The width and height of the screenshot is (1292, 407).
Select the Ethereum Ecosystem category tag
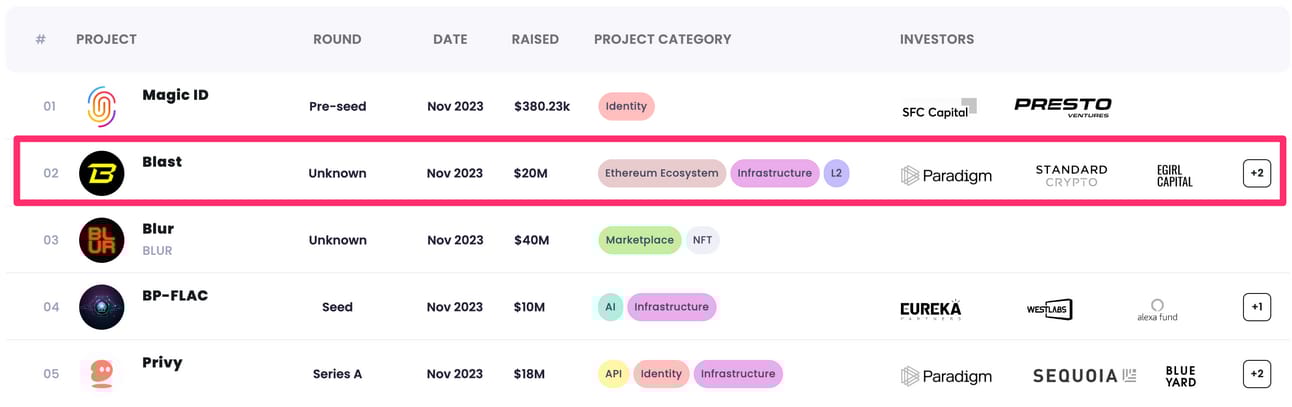661,173
